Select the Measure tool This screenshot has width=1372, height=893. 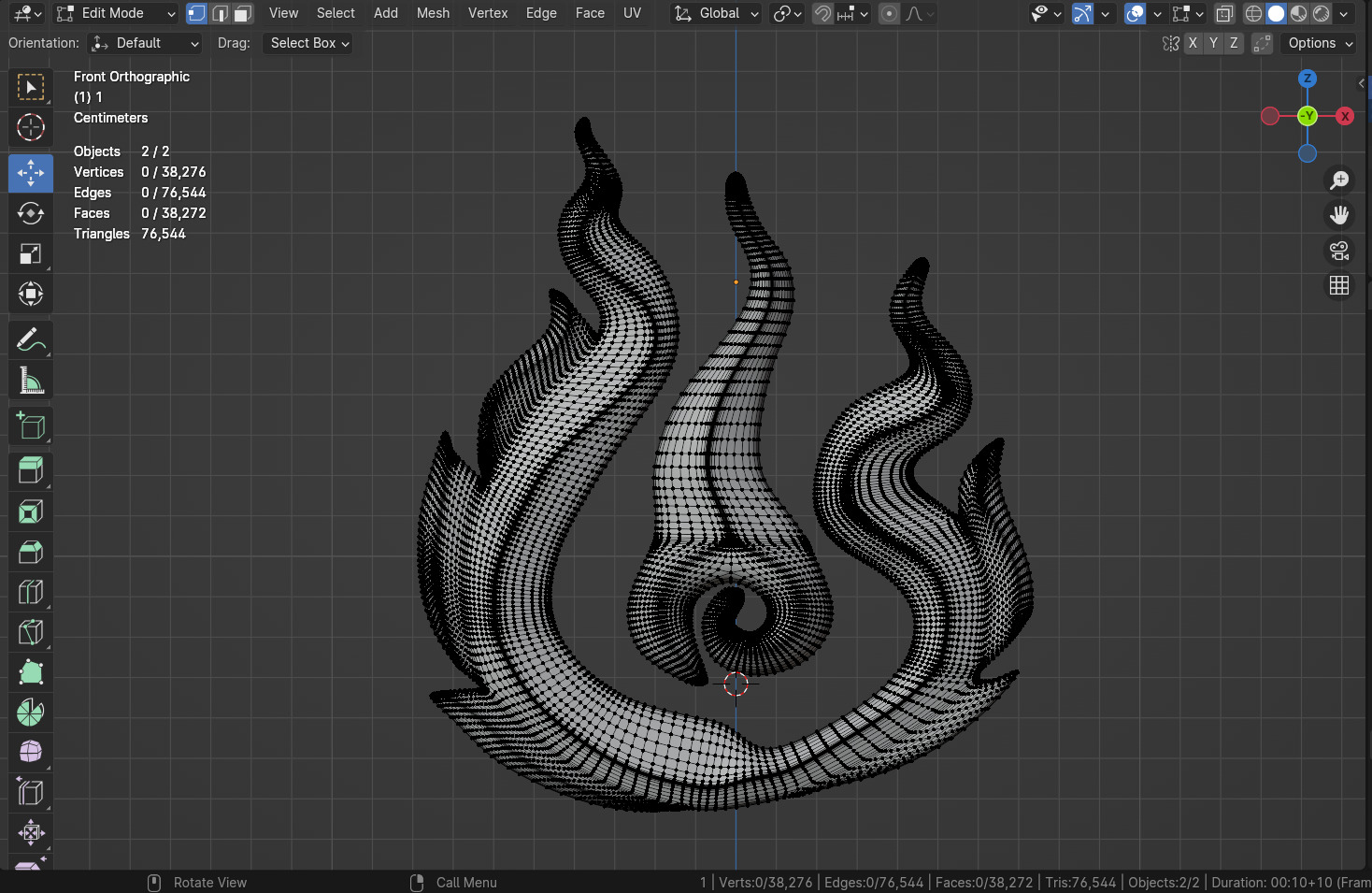[x=31, y=380]
